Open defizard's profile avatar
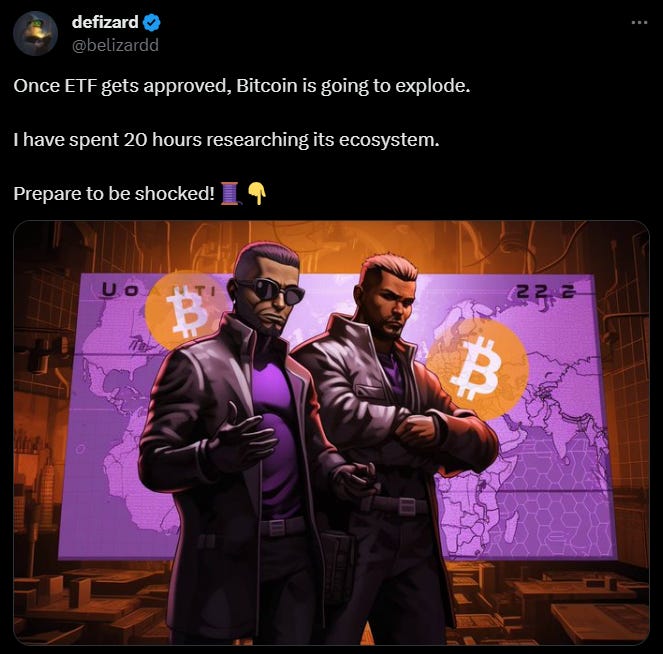The image size is (663, 654). click(36, 34)
